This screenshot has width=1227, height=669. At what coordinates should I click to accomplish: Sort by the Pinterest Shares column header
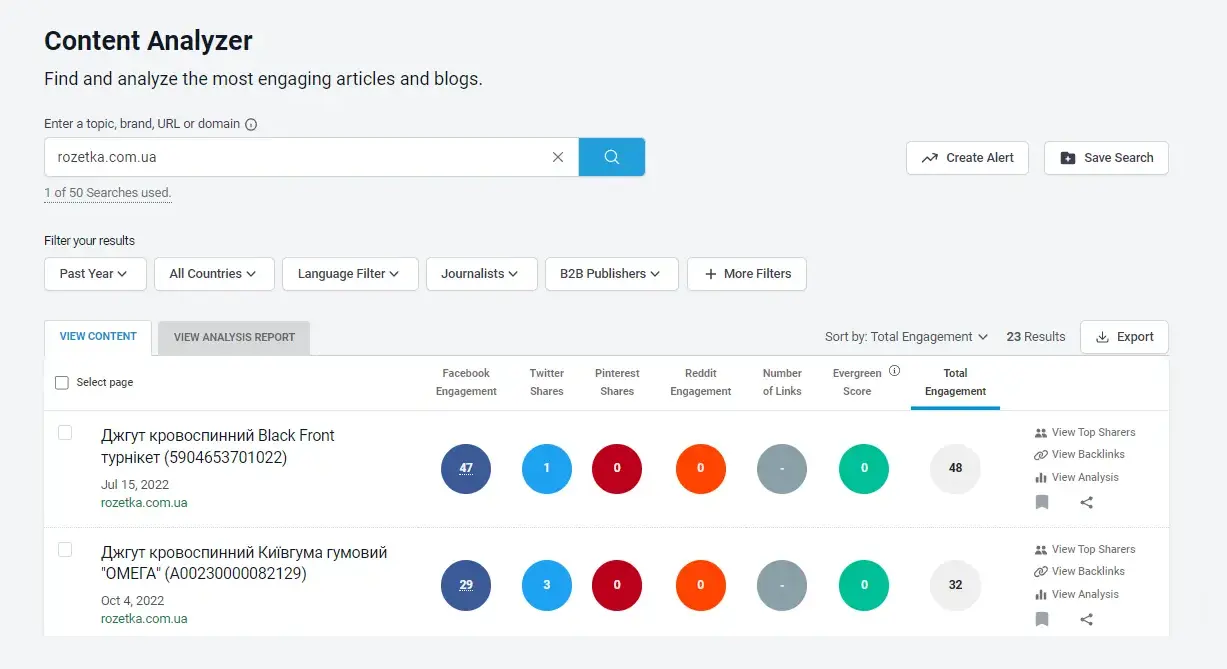(x=617, y=382)
